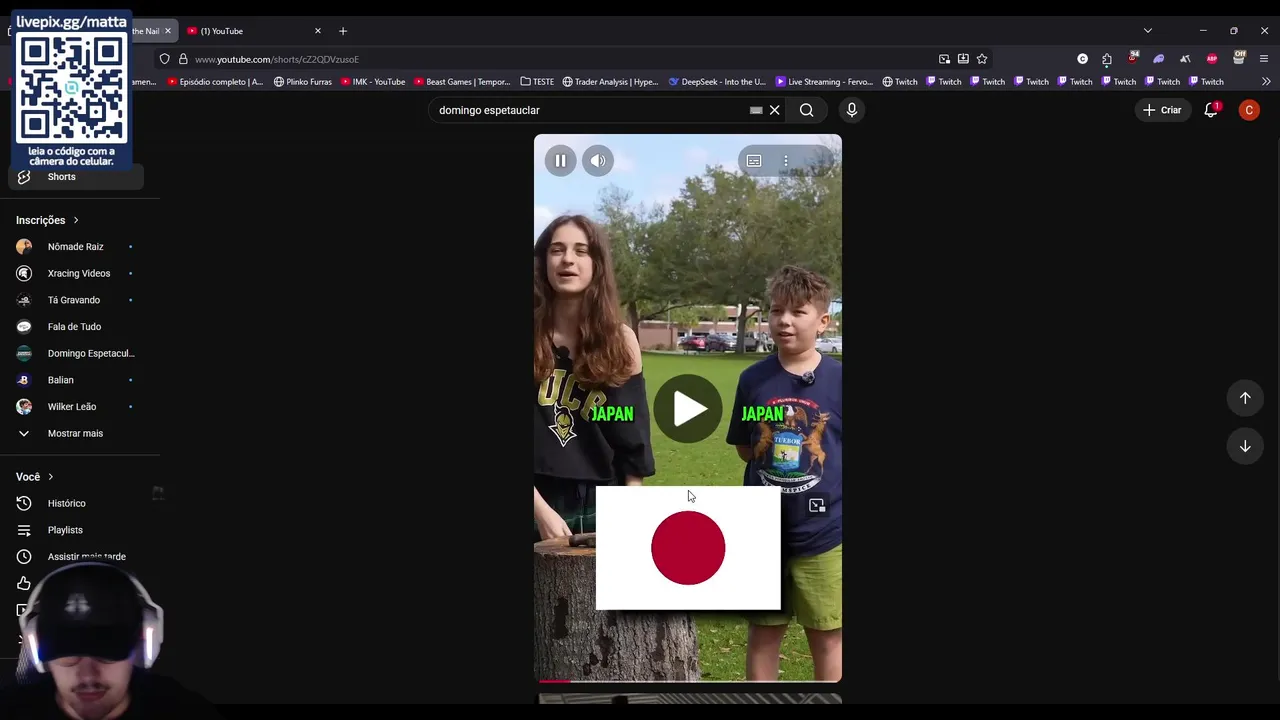Expand the Você section chevron
This screenshot has width=1280, height=720.
[50, 477]
